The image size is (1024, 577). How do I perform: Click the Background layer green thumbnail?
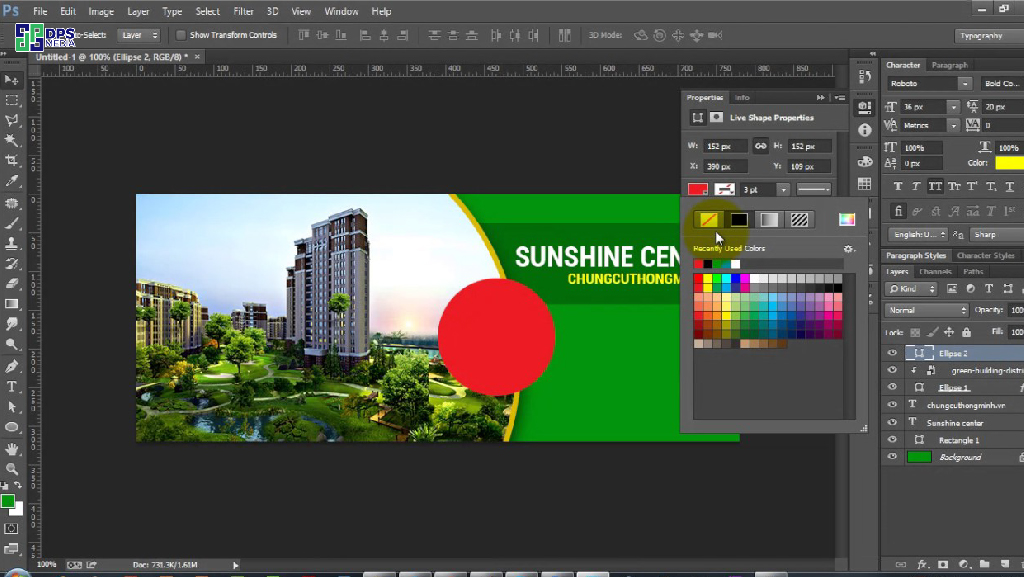919,457
